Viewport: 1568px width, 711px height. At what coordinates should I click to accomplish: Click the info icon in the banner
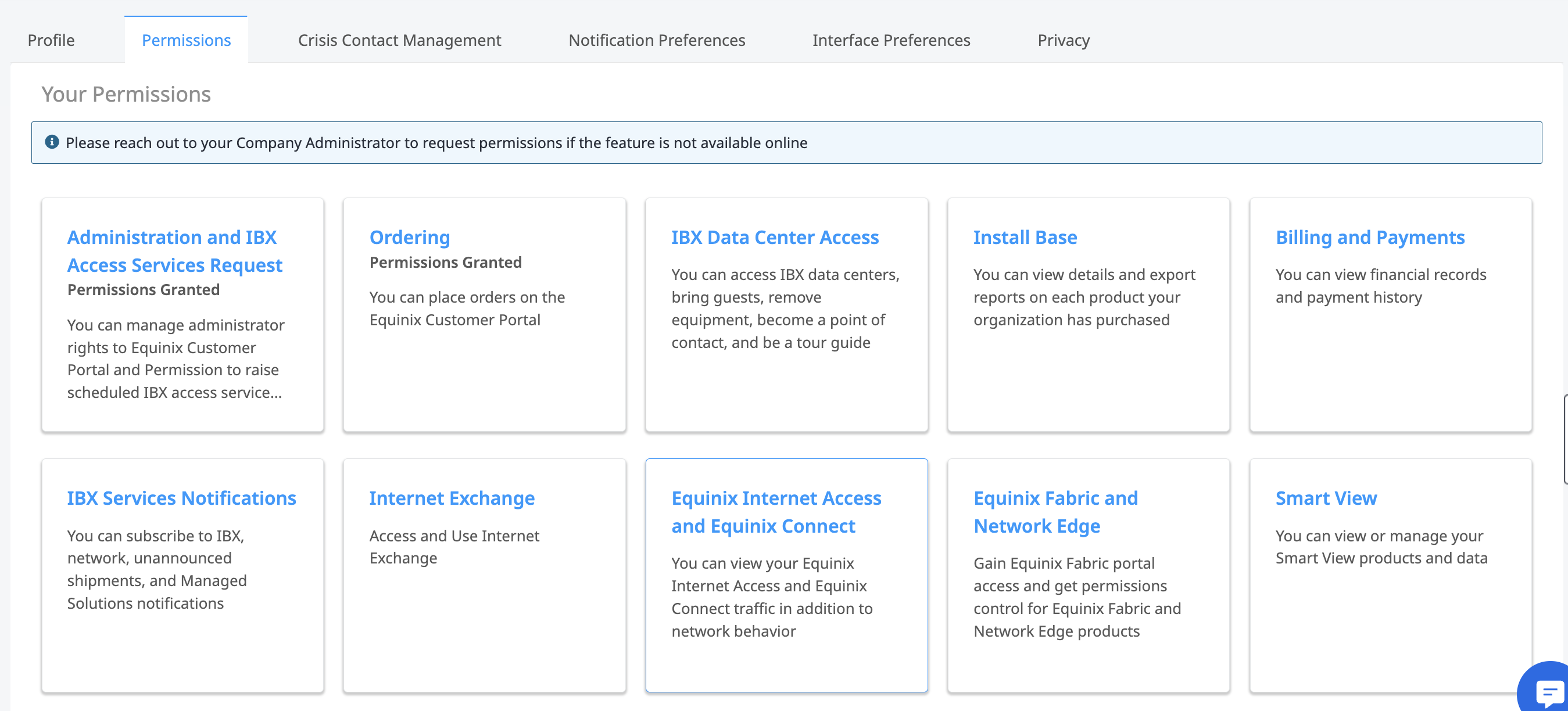[x=52, y=142]
